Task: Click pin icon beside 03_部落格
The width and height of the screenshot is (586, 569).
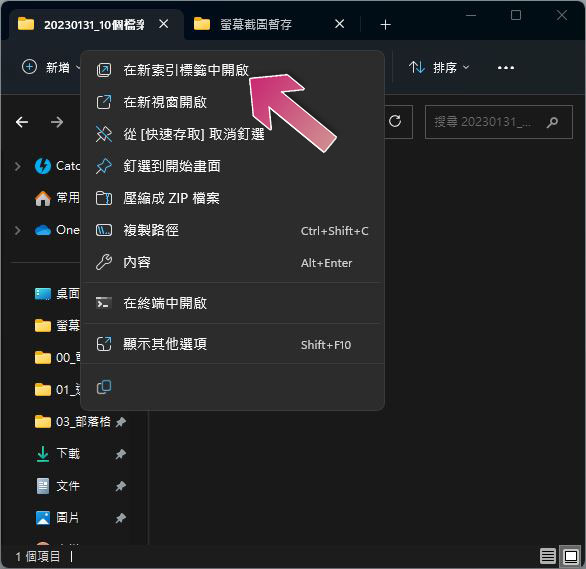Action: pos(120,422)
